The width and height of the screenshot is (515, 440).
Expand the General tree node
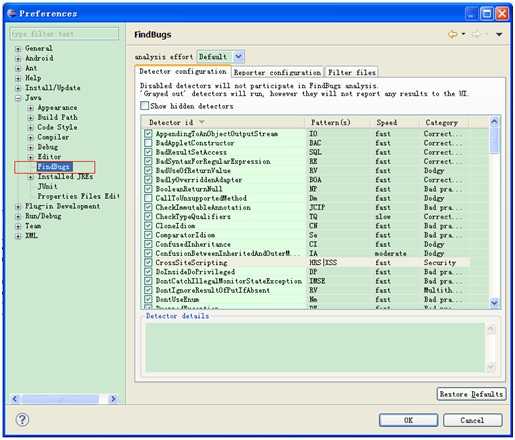pos(18,49)
